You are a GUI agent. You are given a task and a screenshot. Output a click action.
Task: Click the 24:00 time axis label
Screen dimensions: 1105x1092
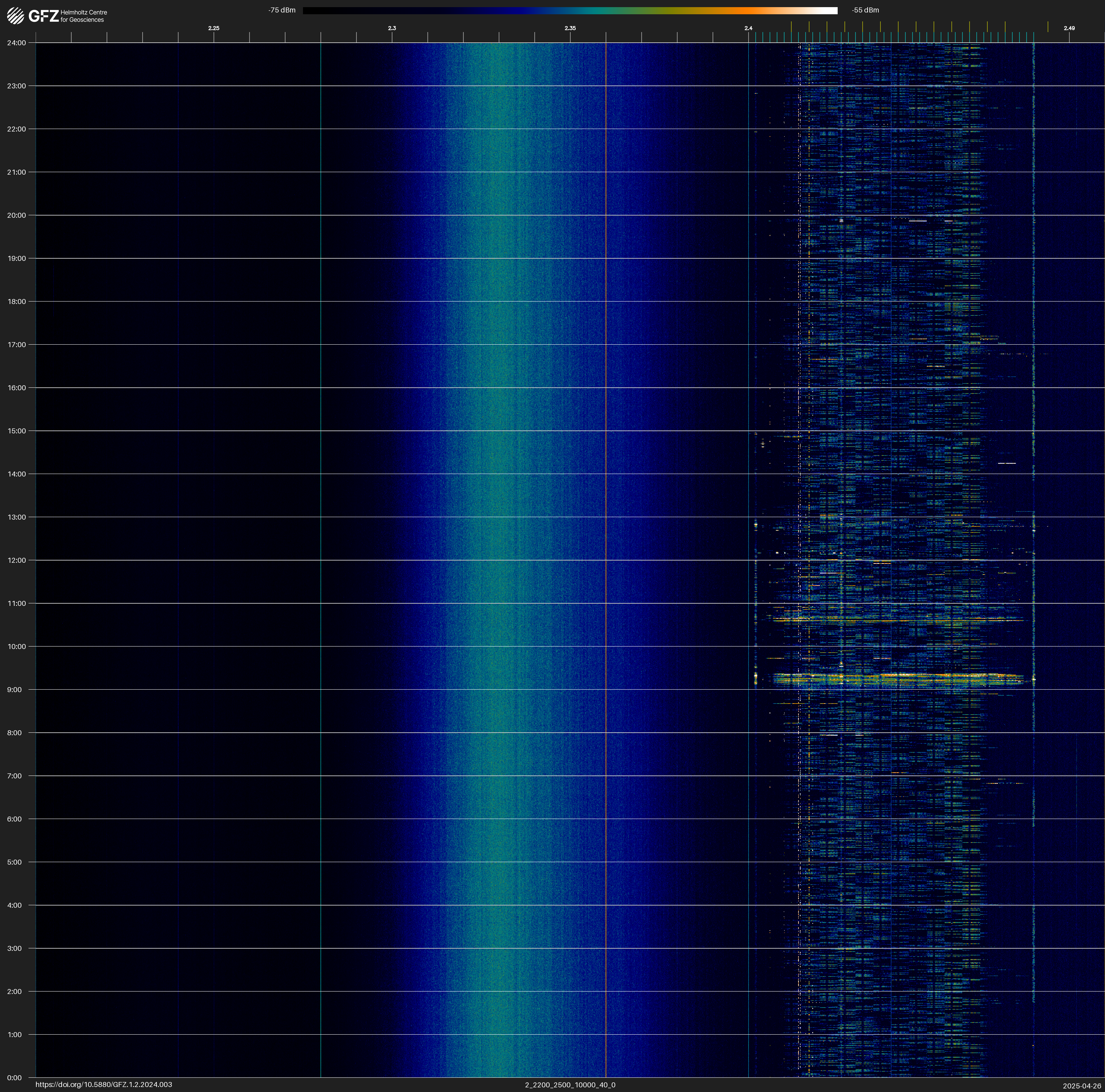(x=17, y=43)
